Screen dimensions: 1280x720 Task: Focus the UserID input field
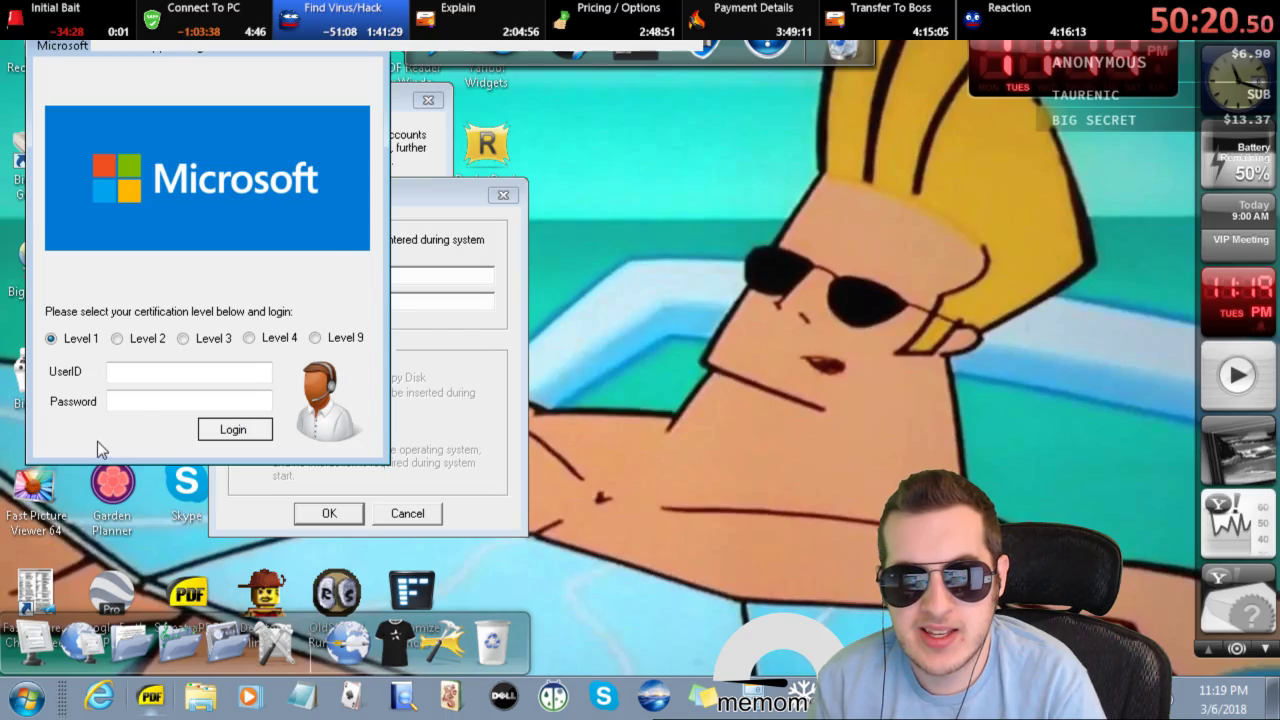189,372
